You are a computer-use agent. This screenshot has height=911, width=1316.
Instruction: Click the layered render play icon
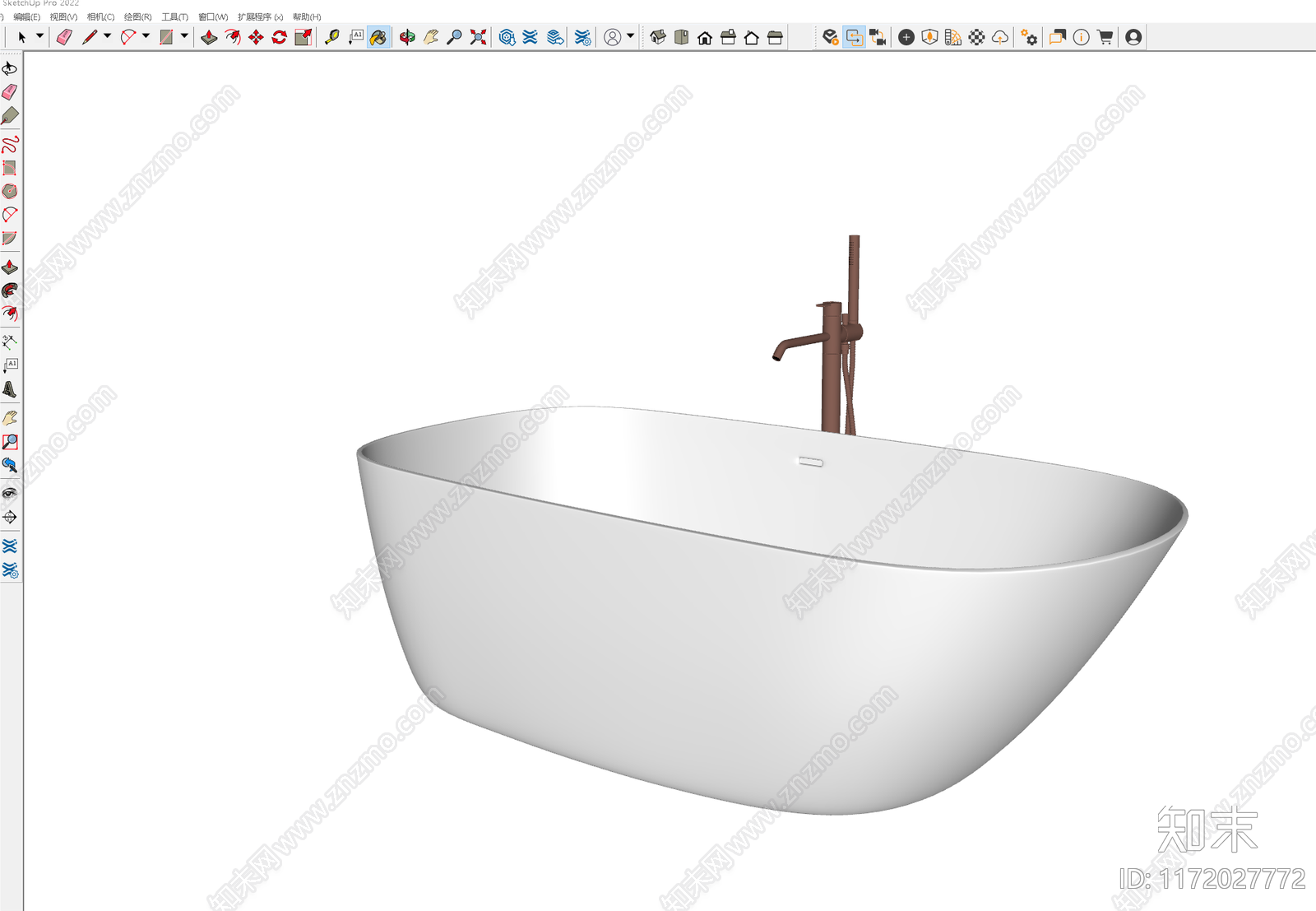(x=831, y=37)
